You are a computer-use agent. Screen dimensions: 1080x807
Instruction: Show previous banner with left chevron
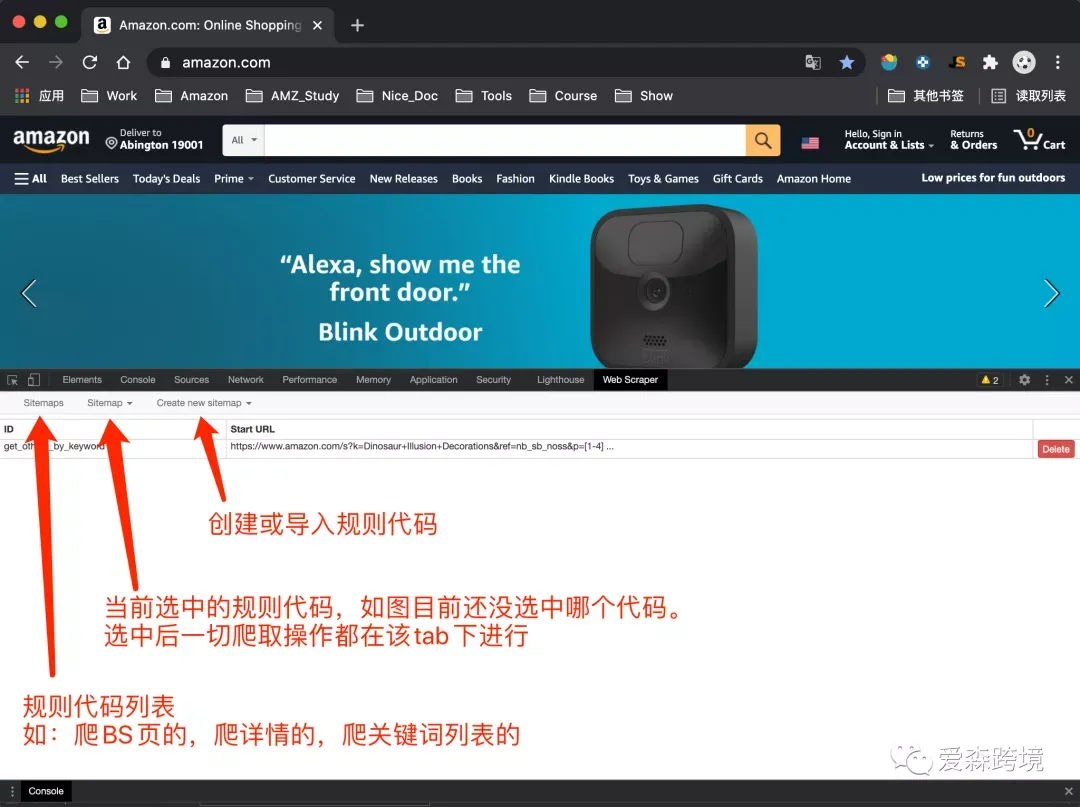point(28,293)
